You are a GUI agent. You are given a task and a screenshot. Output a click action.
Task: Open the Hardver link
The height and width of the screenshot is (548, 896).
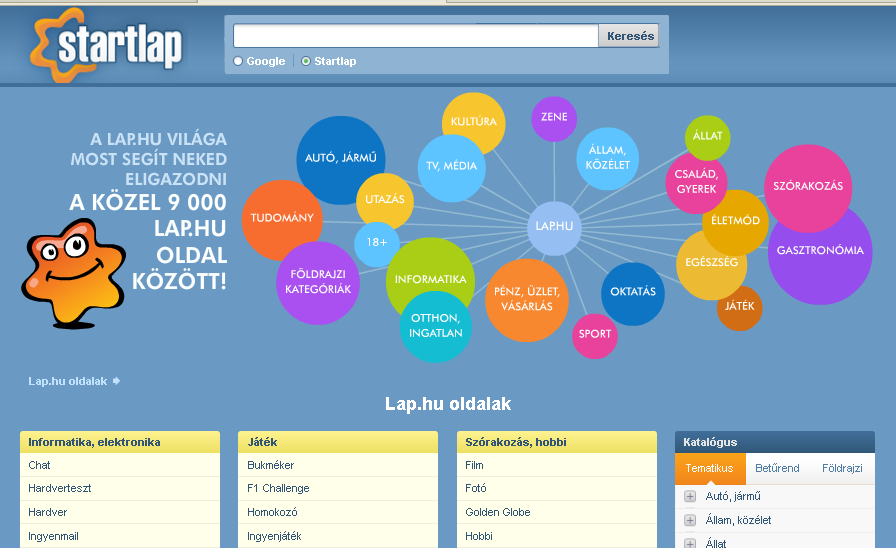47,512
